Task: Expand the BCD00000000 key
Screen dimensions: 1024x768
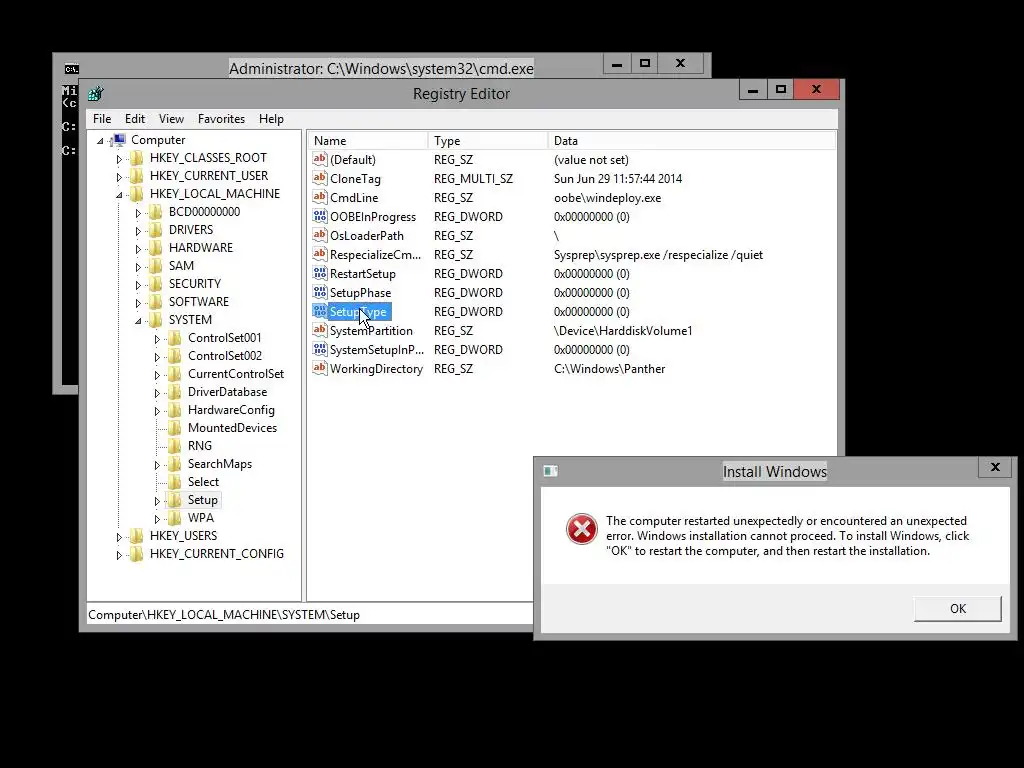Action: click(138, 213)
